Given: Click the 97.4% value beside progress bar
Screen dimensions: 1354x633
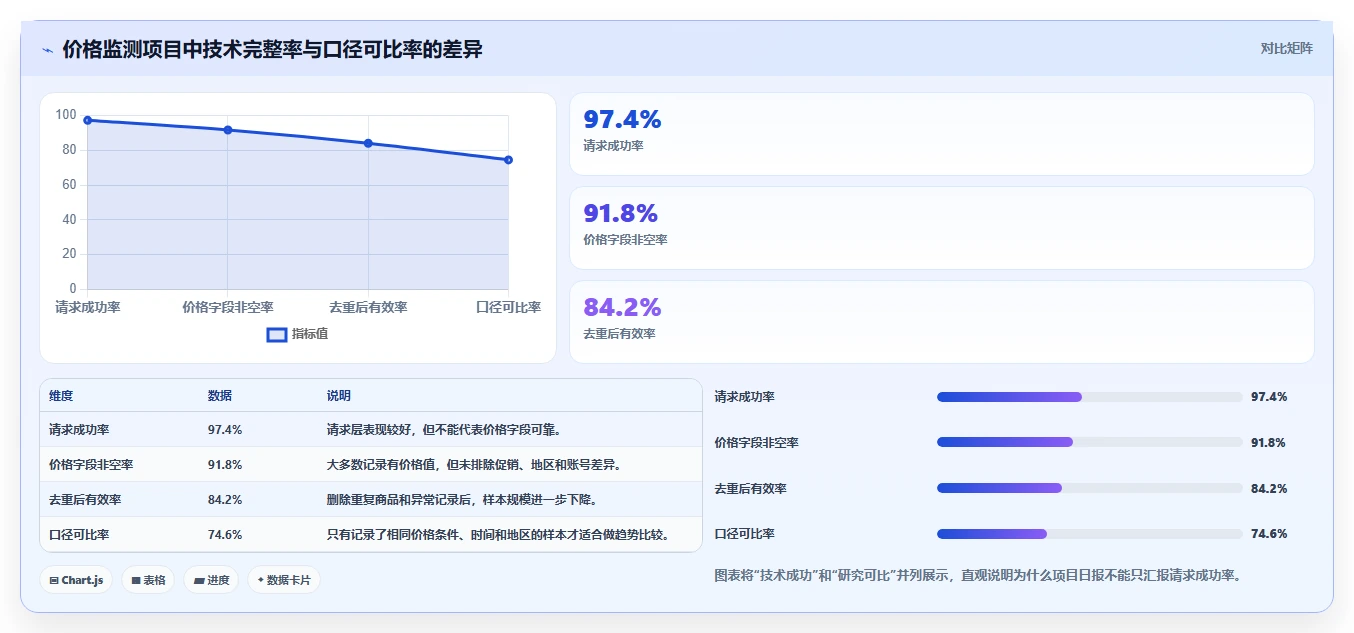Looking at the screenshot, I should pos(1269,397).
